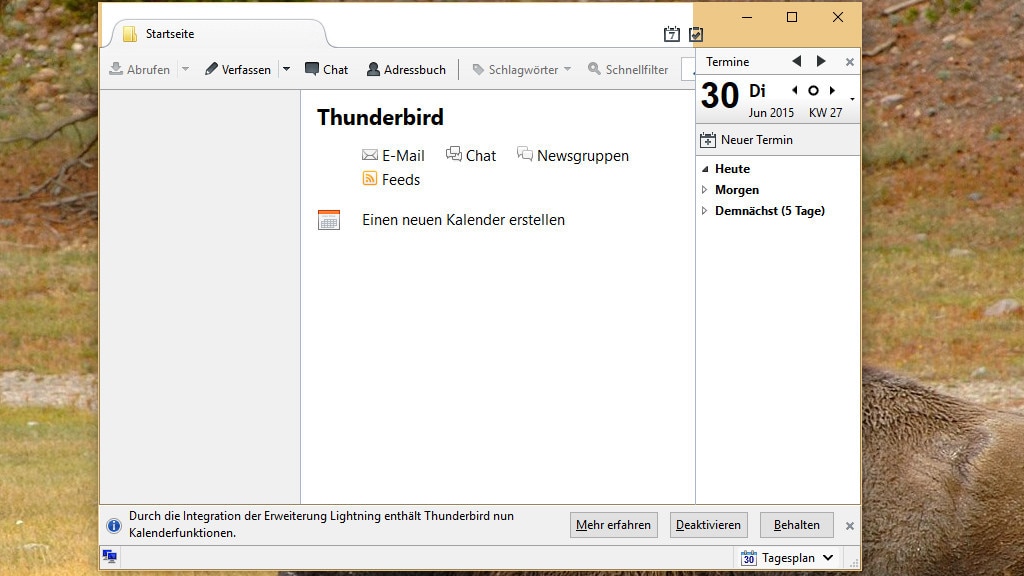Expand the Morgen section
This screenshot has width=1024, height=576.
click(x=705, y=190)
